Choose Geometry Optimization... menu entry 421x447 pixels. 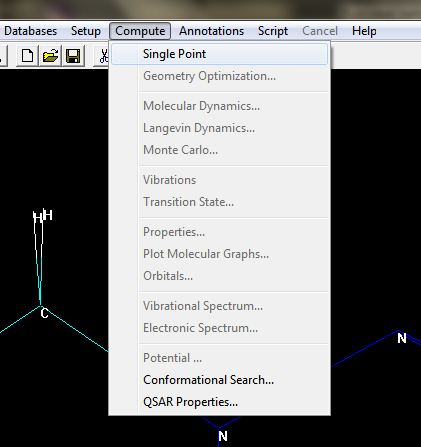[x=220, y=76]
